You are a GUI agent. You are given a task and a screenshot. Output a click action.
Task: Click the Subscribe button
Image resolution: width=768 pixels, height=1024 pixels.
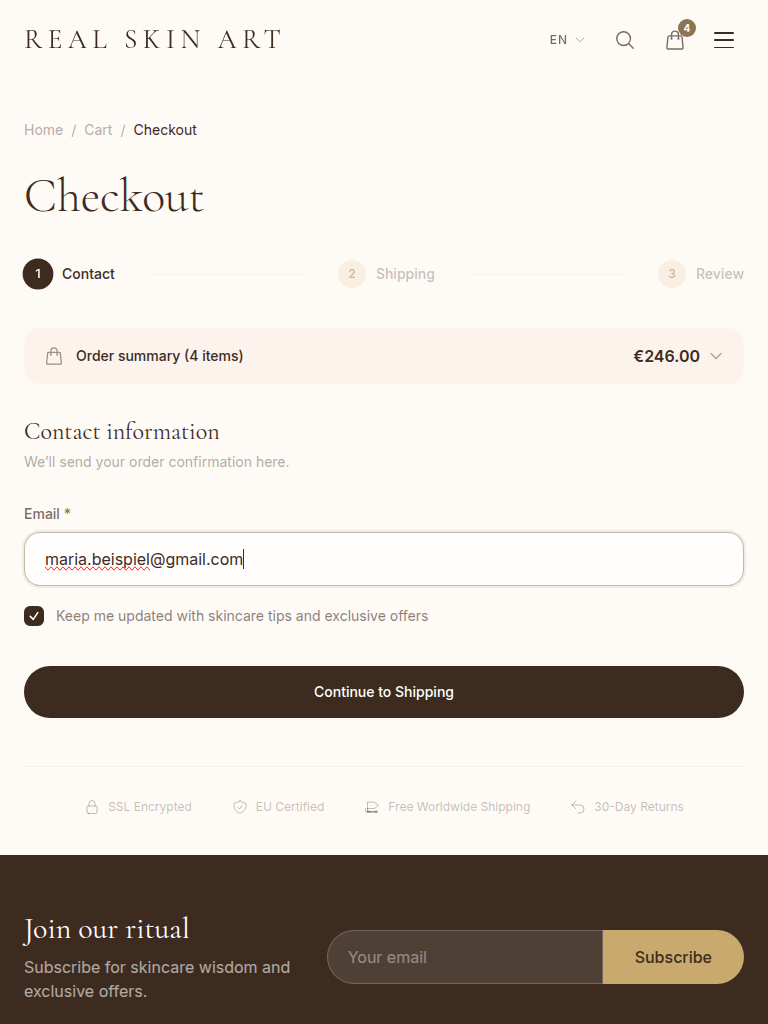[x=673, y=957]
